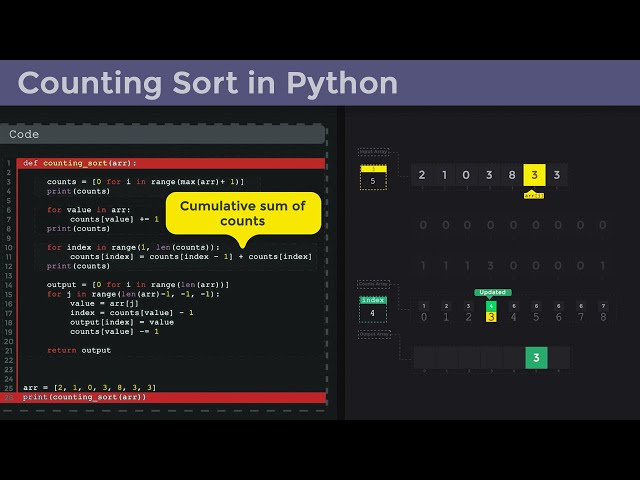Click the count "7" above index 8
The image size is (640, 480).
point(603,306)
